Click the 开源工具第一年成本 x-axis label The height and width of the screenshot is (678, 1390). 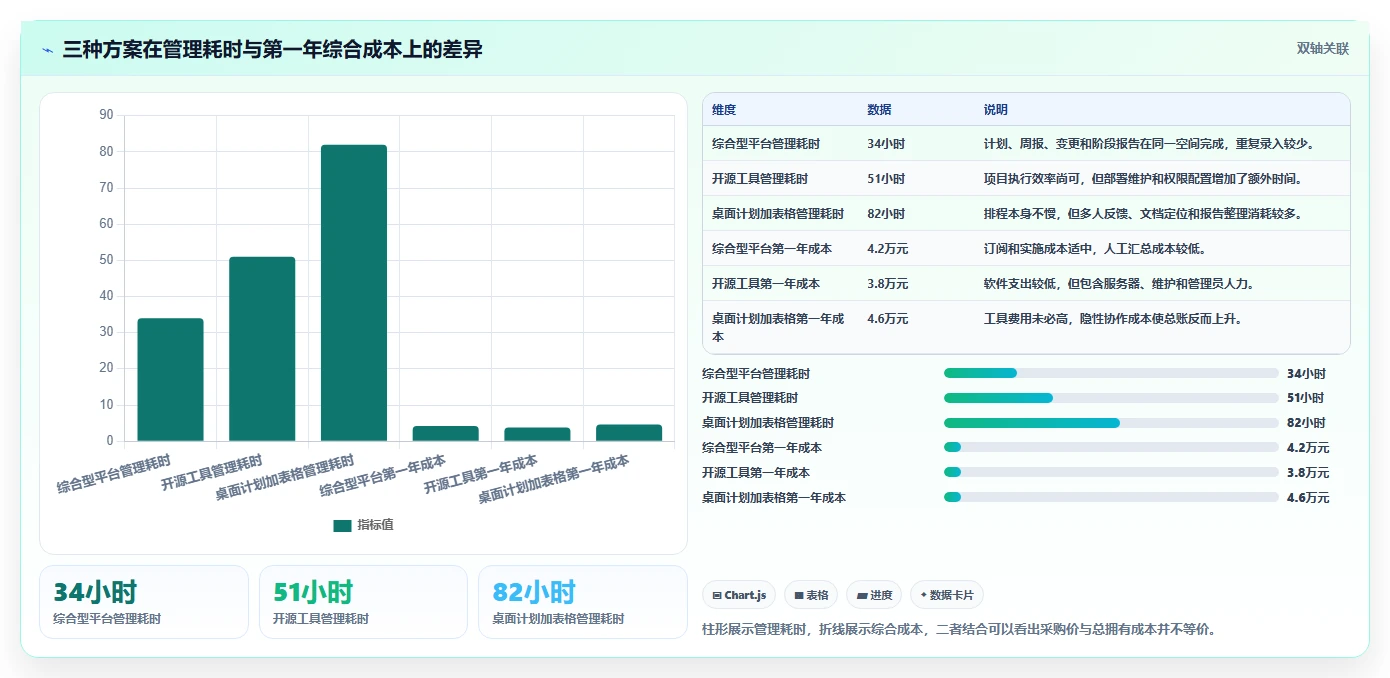(481, 474)
